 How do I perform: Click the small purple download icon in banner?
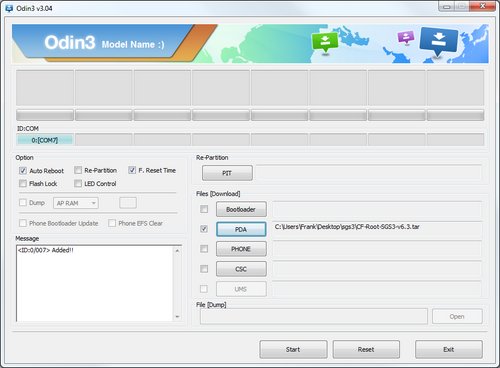[406, 37]
